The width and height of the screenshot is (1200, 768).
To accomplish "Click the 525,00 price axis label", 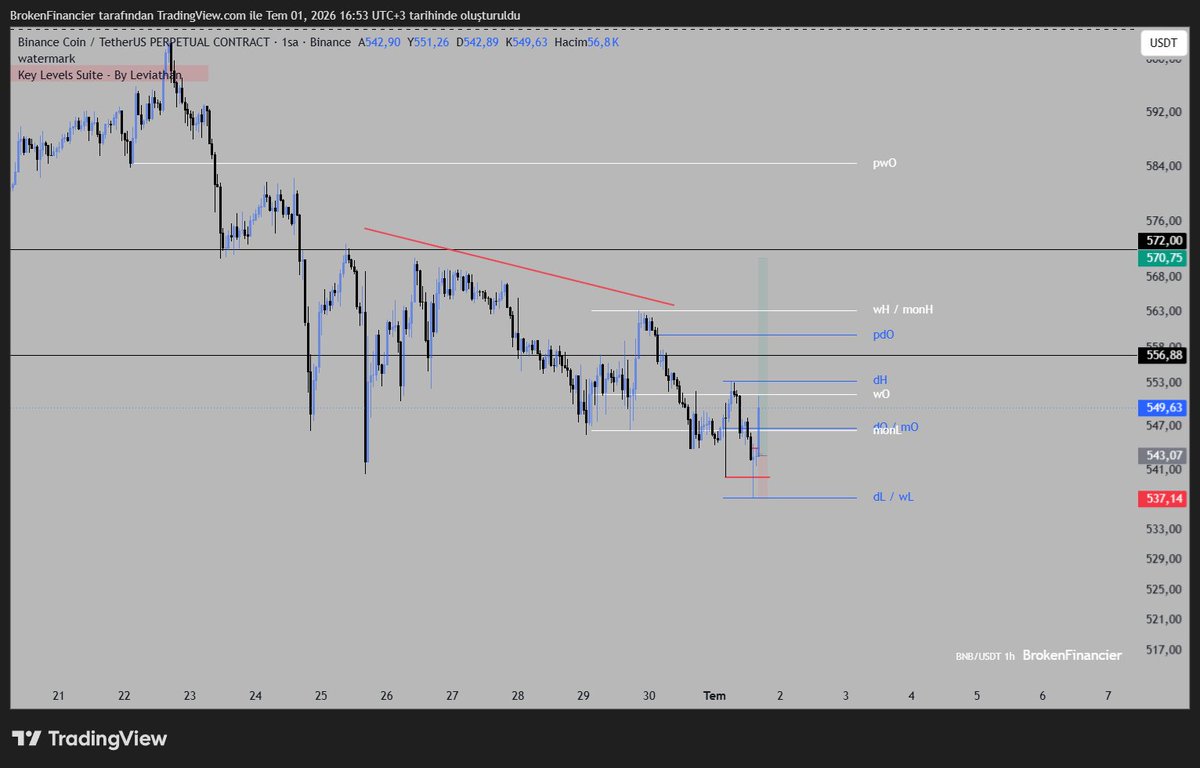I will click(x=1164, y=589).
